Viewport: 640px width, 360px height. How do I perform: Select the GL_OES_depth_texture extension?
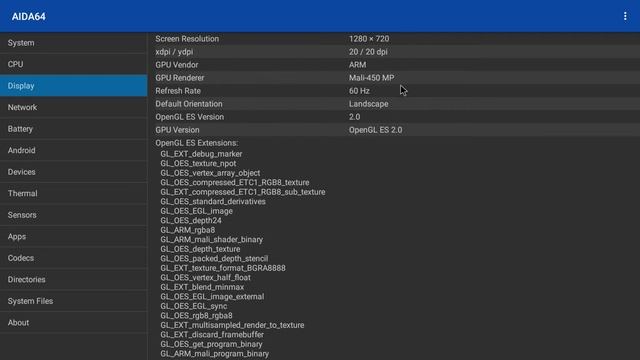[x=200, y=249]
